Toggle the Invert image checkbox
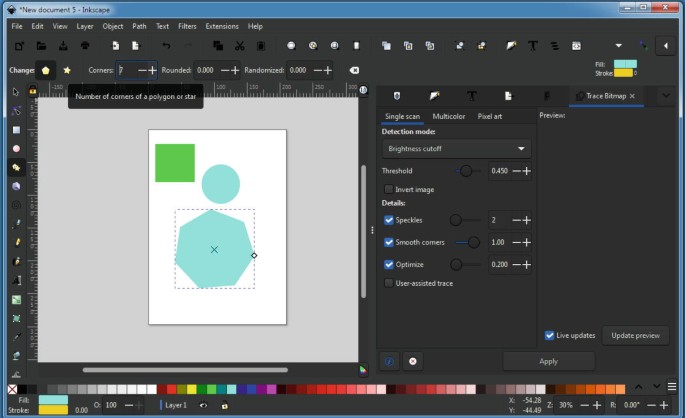The image size is (685, 418). pos(388,189)
